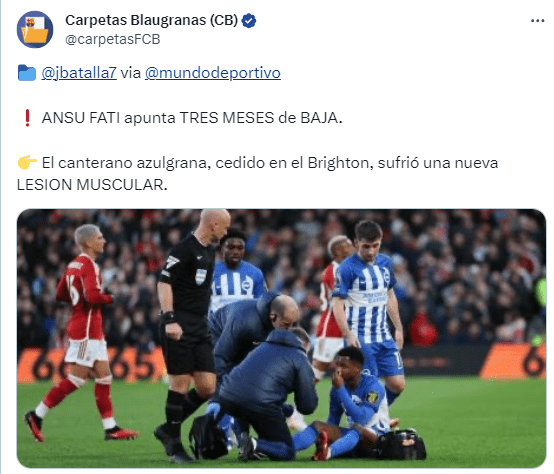554x474 pixels.
Task: Click the blue folder emoji icon
Action: pos(26,73)
